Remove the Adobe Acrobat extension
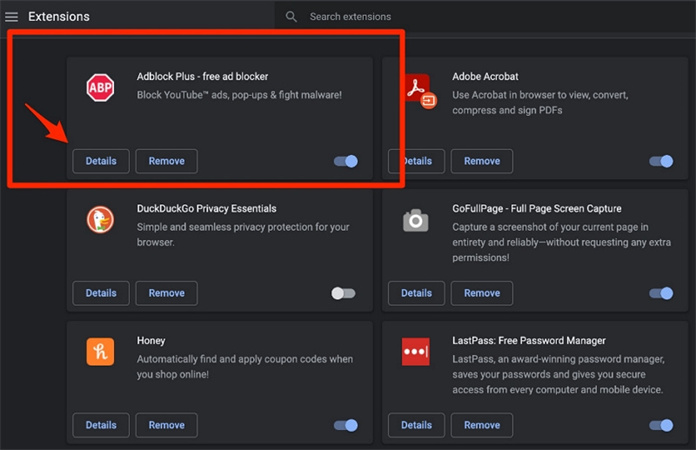This screenshot has height=450, width=696. tap(482, 161)
